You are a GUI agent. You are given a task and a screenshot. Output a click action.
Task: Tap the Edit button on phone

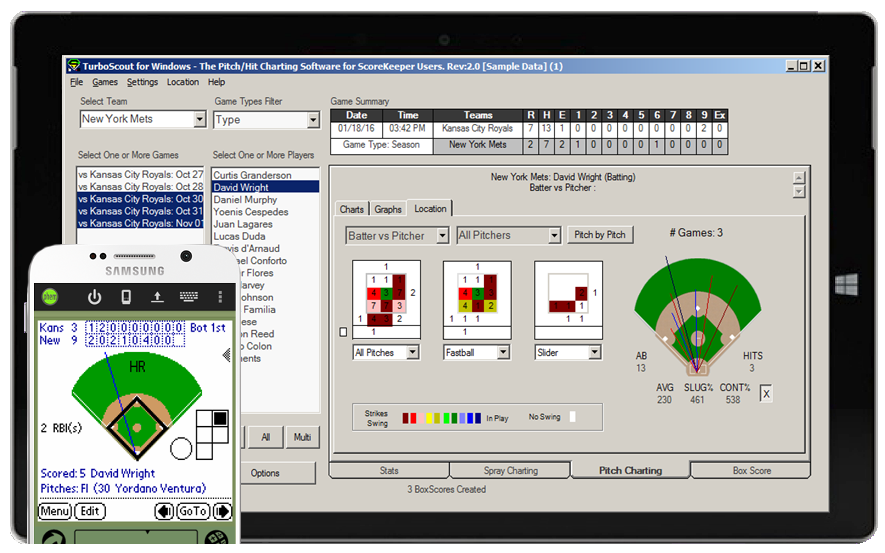(x=90, y=511)
